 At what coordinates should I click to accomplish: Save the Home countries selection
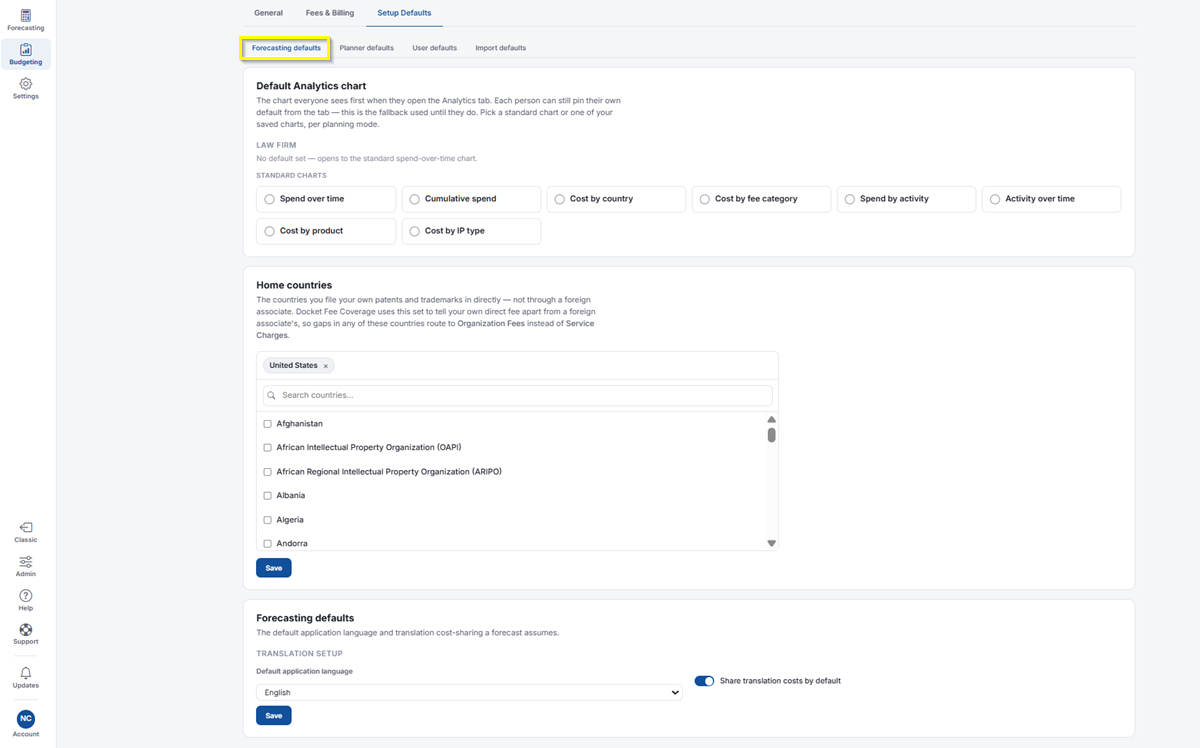pos(274,568)
